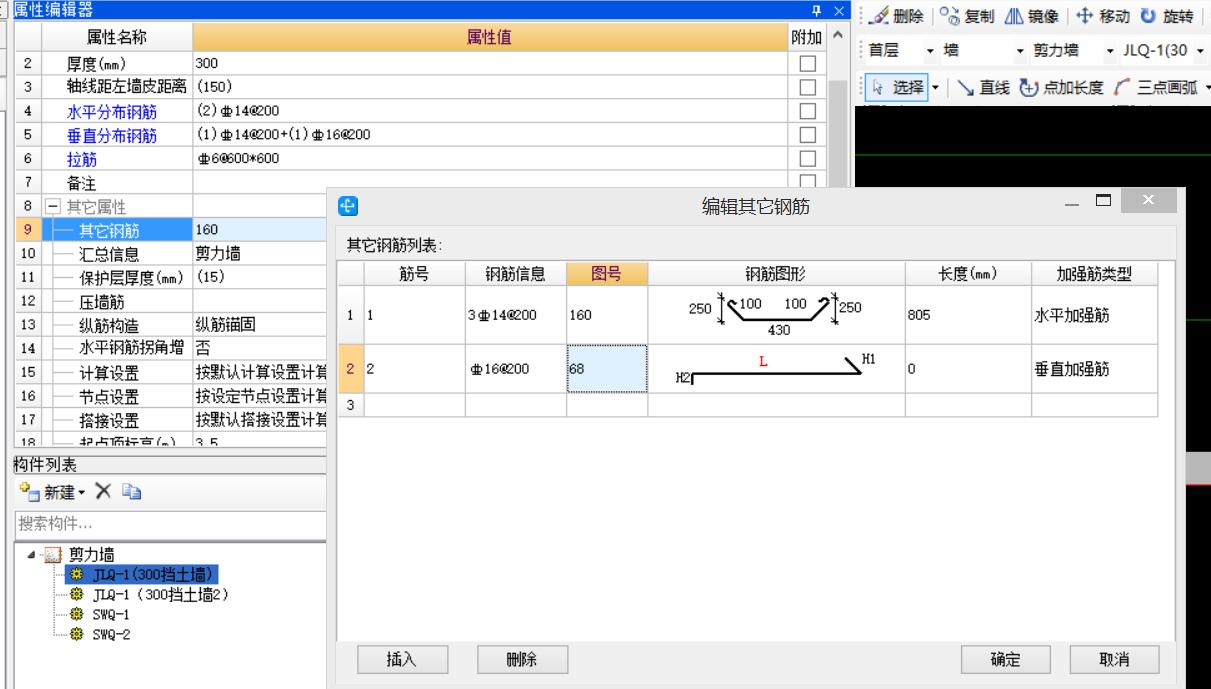Tick the 附加 checkbox for 垂直分布钢筋
The height and width of the screenshot is (689, 1211).
pyautogui.click(x=810, y=135)
